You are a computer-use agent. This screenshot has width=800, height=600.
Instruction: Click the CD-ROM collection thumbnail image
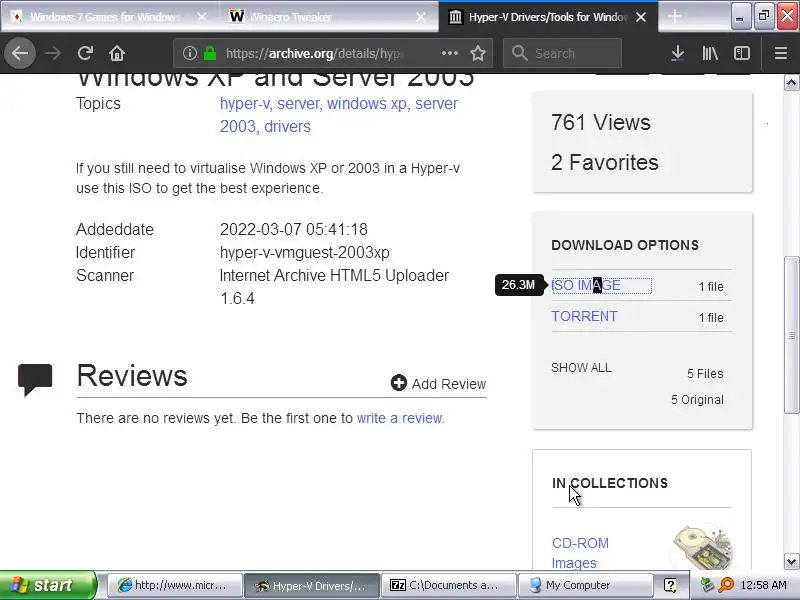[x=703, y=547]
